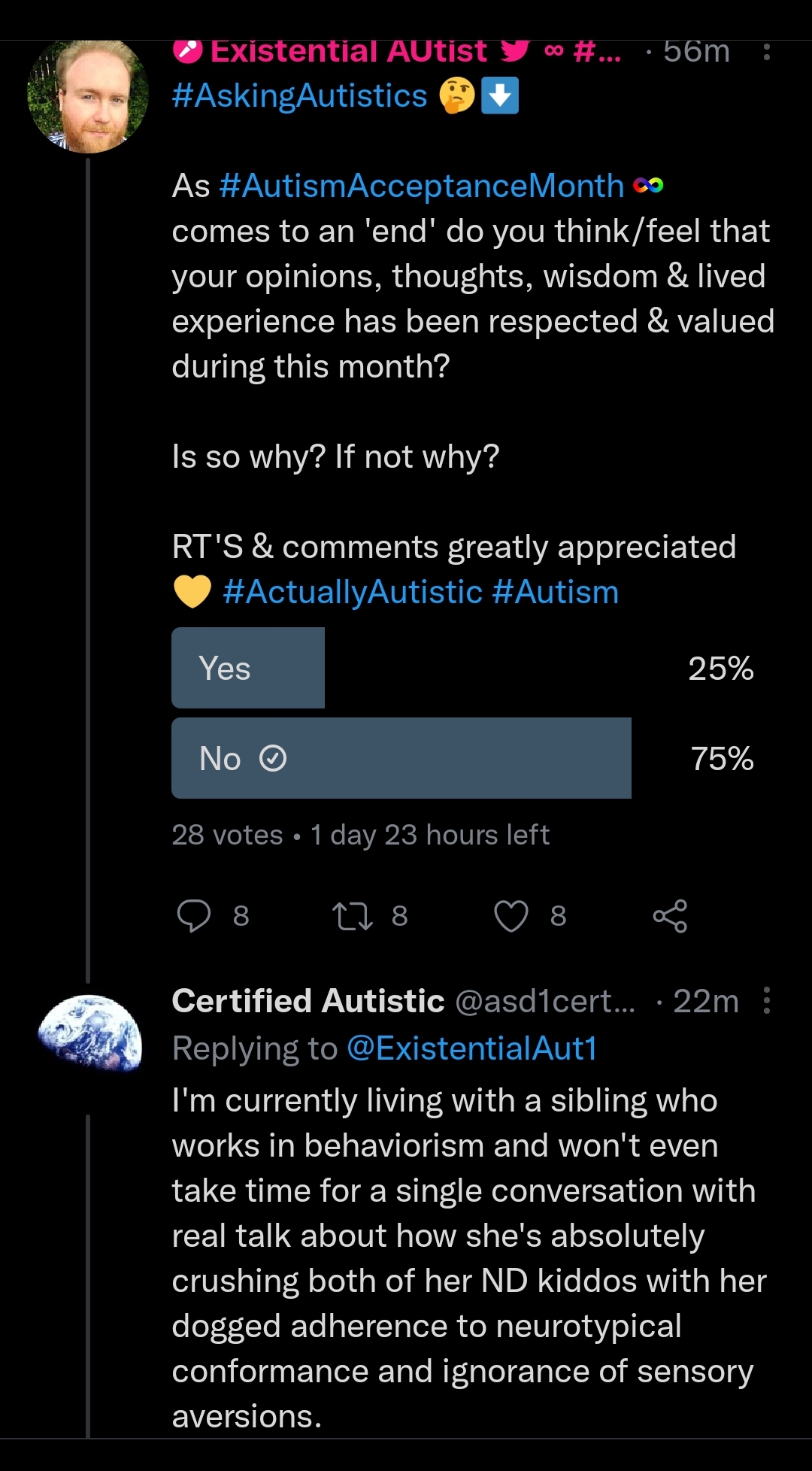Open three-dot menu on Certified Autistic reply
812x1471 pixels.
click(766, 1001)
